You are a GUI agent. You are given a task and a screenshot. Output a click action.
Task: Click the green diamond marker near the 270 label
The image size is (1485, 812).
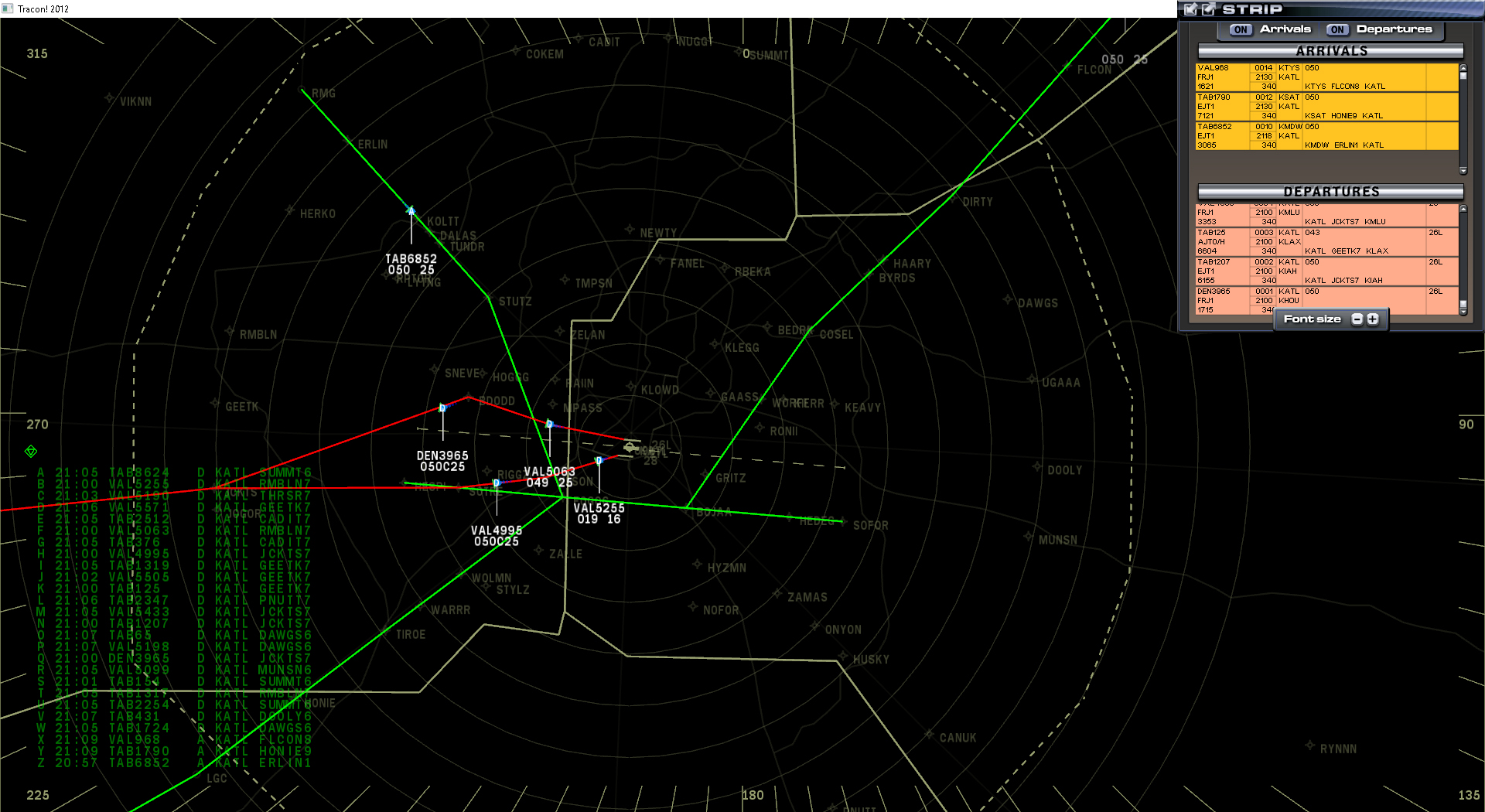[x=32, y=452]
